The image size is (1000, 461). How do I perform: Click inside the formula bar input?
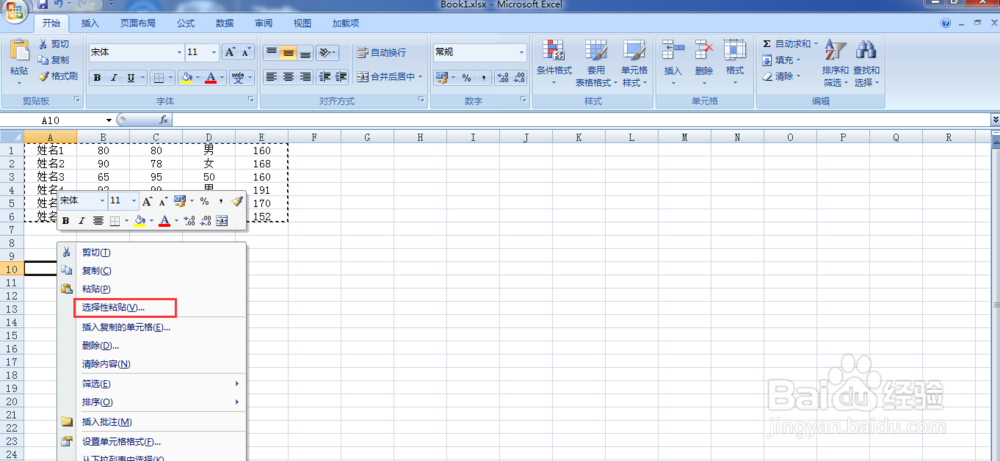(580, 119)
